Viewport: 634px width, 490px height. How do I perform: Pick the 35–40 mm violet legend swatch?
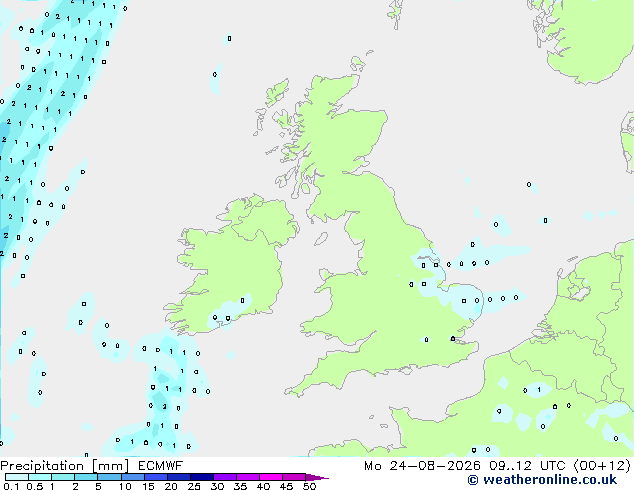[247, 477]
